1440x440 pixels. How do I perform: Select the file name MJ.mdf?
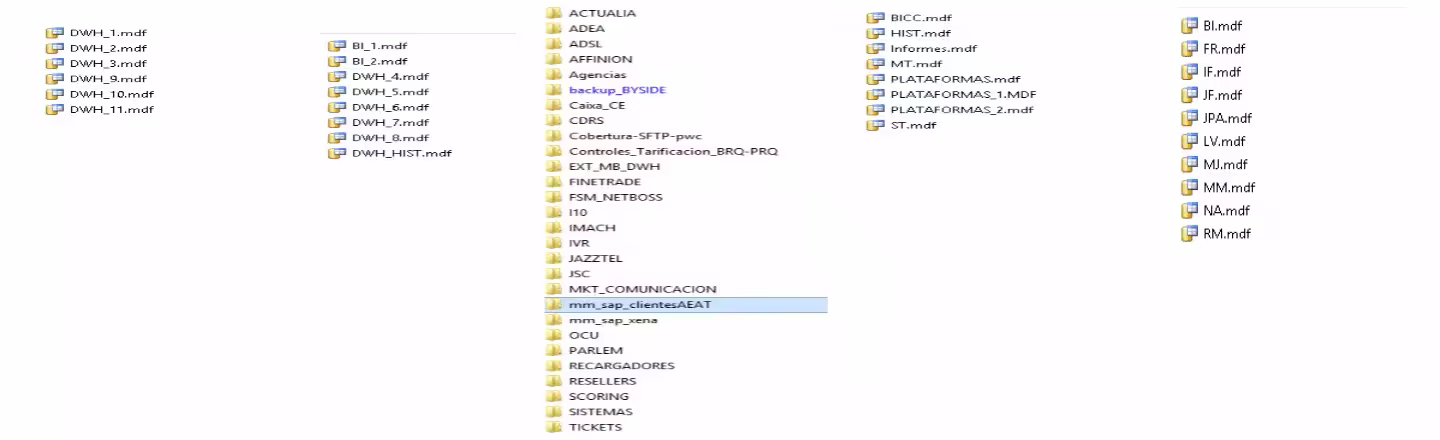point(1225,164)
